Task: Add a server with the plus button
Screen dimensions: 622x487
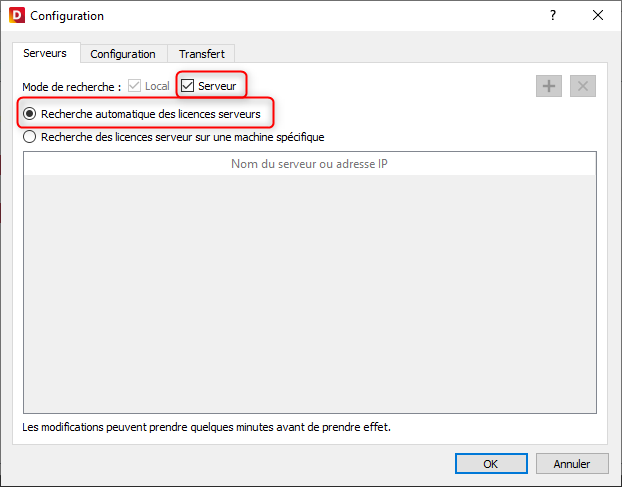Action: tap(549, 86)
